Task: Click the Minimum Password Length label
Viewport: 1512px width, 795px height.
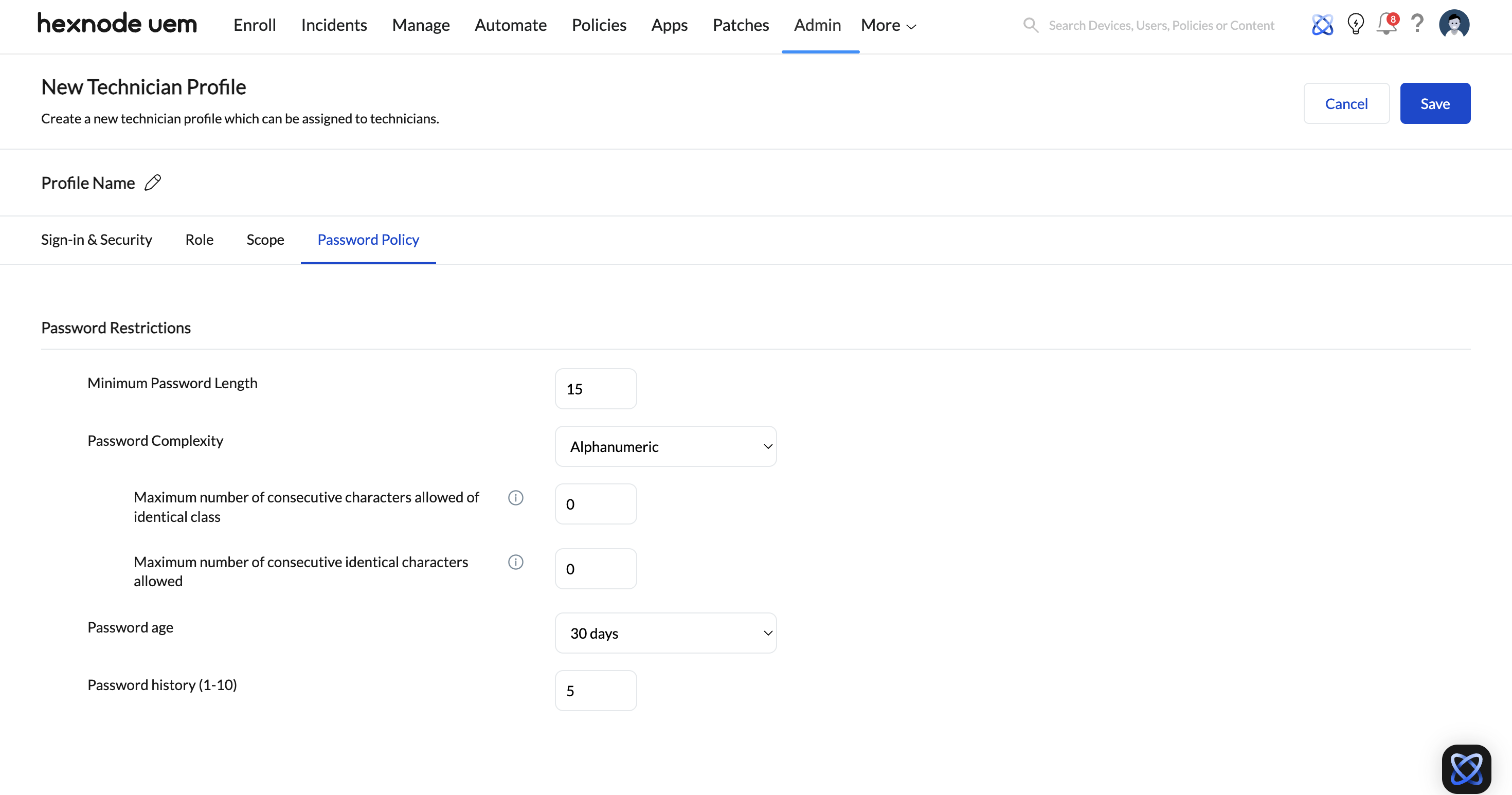Action: 173,383
